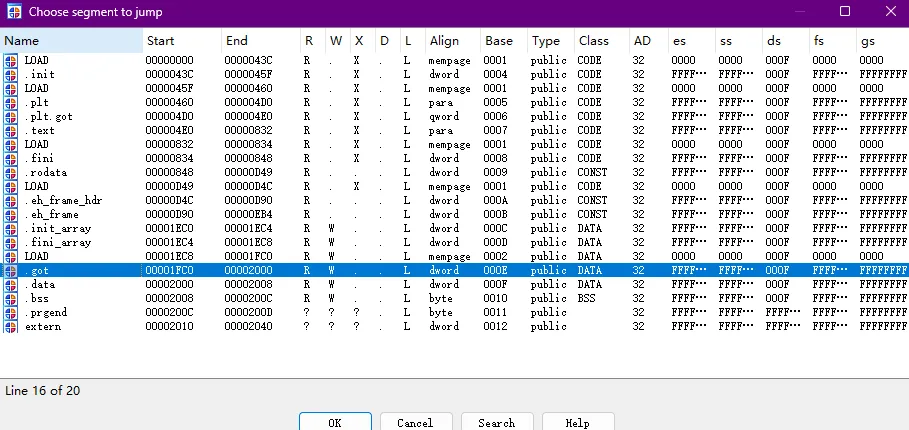Click the segment icon beside .text
This screenshot has height=430, width=909.
point(10,130)
